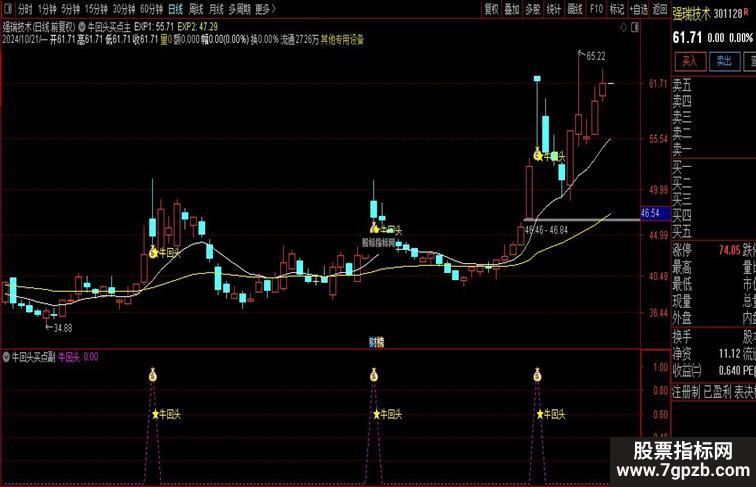Screen dimensions: 756x487
Task: Click the red 买入 buy button
Action: click(690, 61)
